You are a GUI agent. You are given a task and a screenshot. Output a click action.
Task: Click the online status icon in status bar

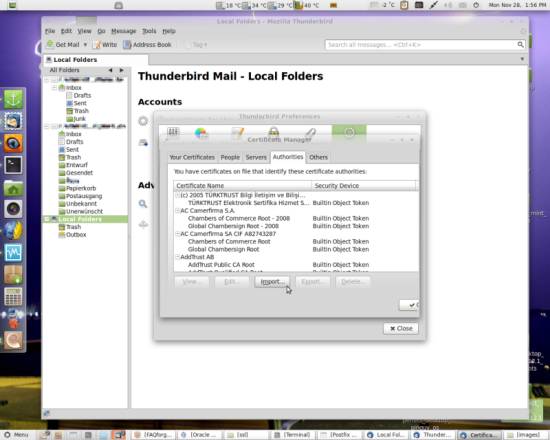click(x=47, y=413)
